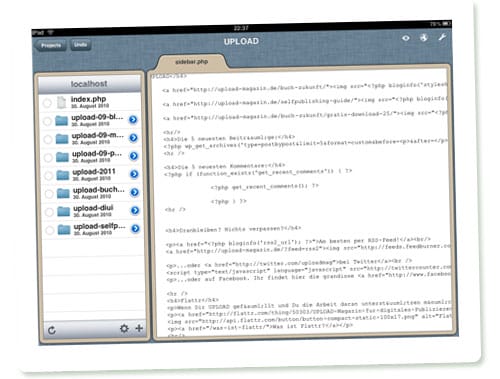The width and height of the screenshot is (500, 379).
Task: Place cursor in the code editor area
Action: pyautogui.click(x=302, y=203)
